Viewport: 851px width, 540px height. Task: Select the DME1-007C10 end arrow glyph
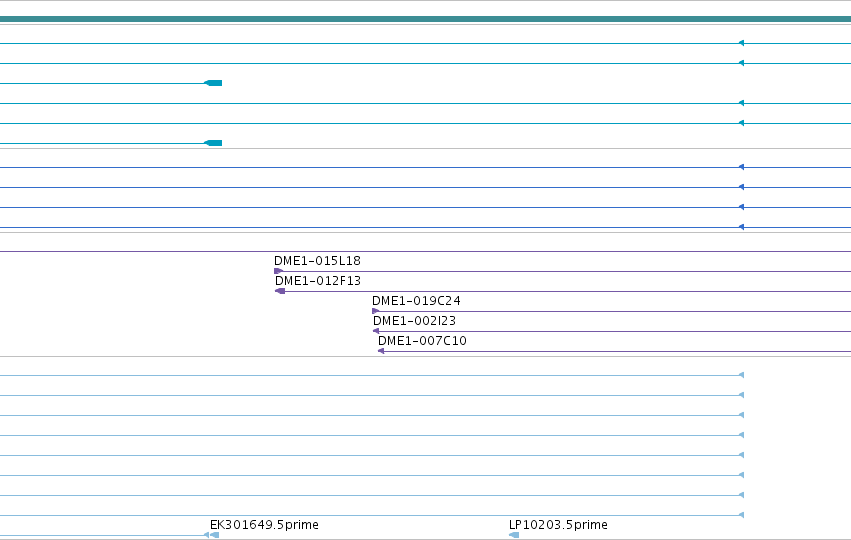[381, 351]
